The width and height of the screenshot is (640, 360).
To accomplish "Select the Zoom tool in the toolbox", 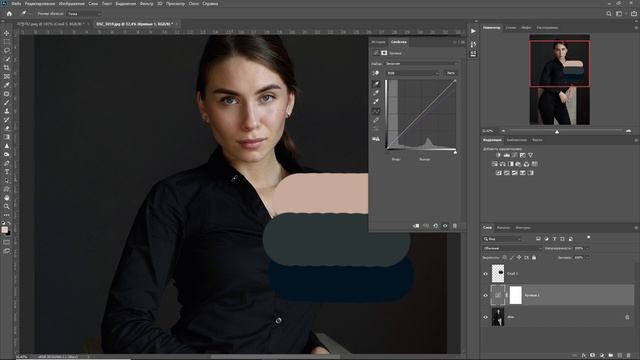I will click(x=7, y=206).
